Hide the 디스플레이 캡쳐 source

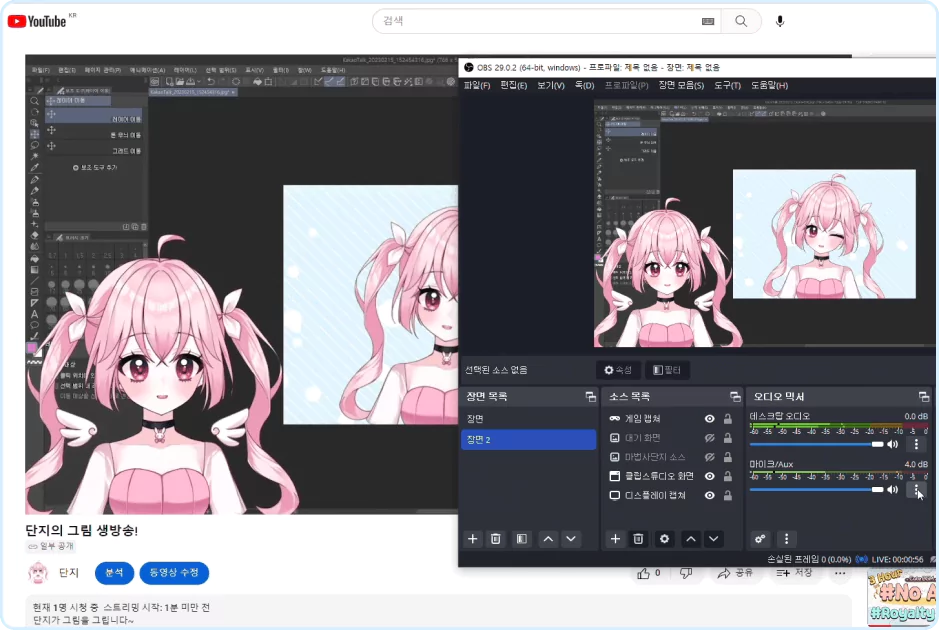click(710, 495)
